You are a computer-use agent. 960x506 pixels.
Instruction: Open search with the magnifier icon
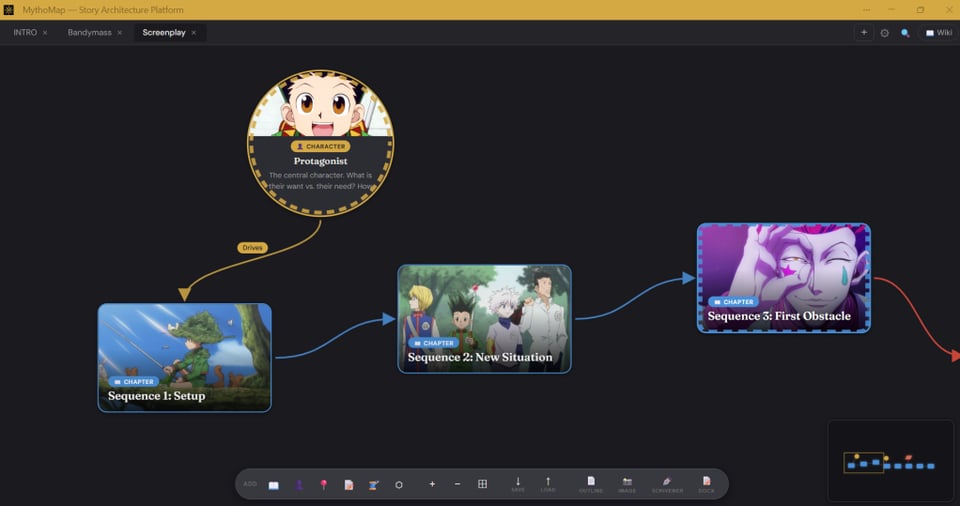click(x=905, y=33)
